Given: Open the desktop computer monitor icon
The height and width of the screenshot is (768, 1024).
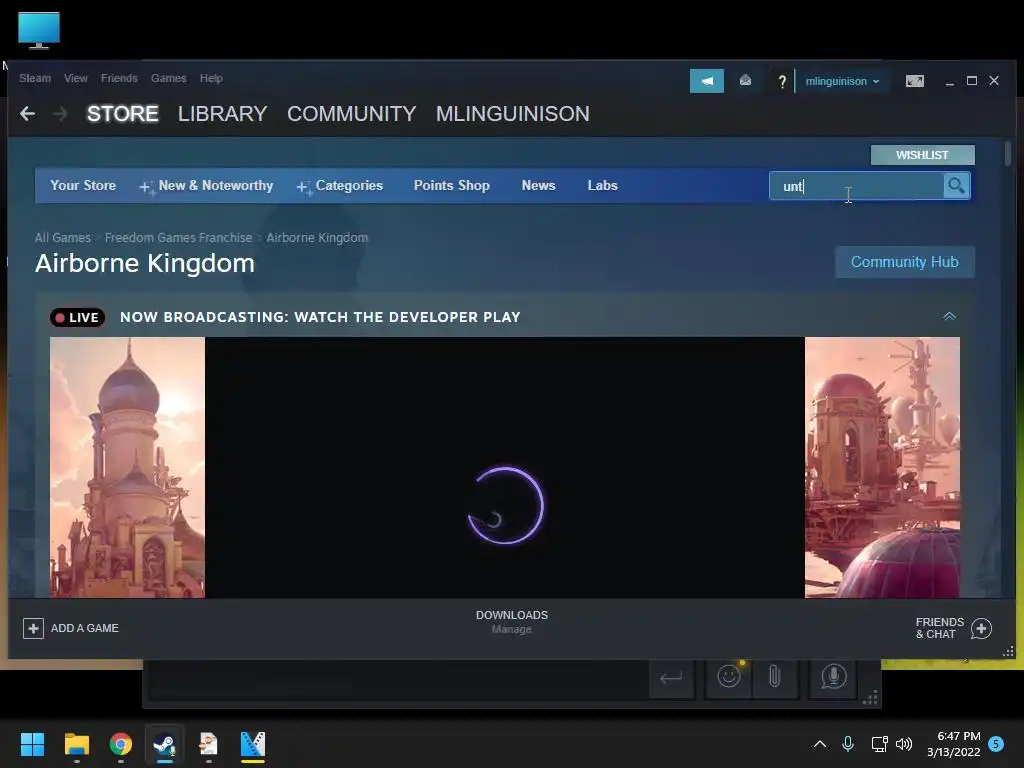Looking at the screenshot, I should (x=39, y=30).
